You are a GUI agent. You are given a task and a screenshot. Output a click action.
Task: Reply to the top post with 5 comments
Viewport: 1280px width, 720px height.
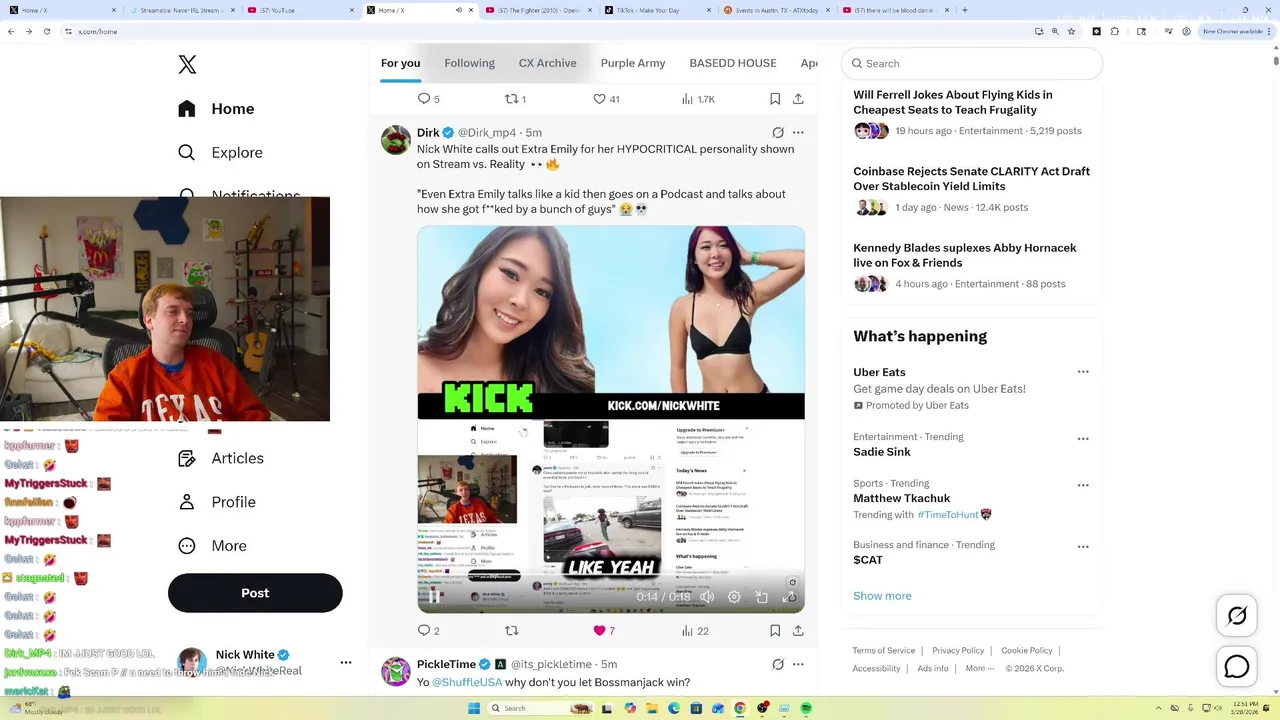[428, 99]
